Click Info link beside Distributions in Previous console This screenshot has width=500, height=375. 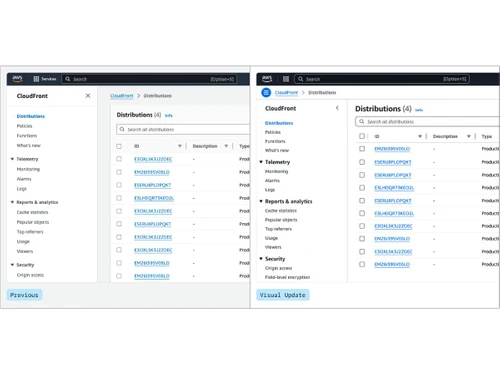pos(169,115)
